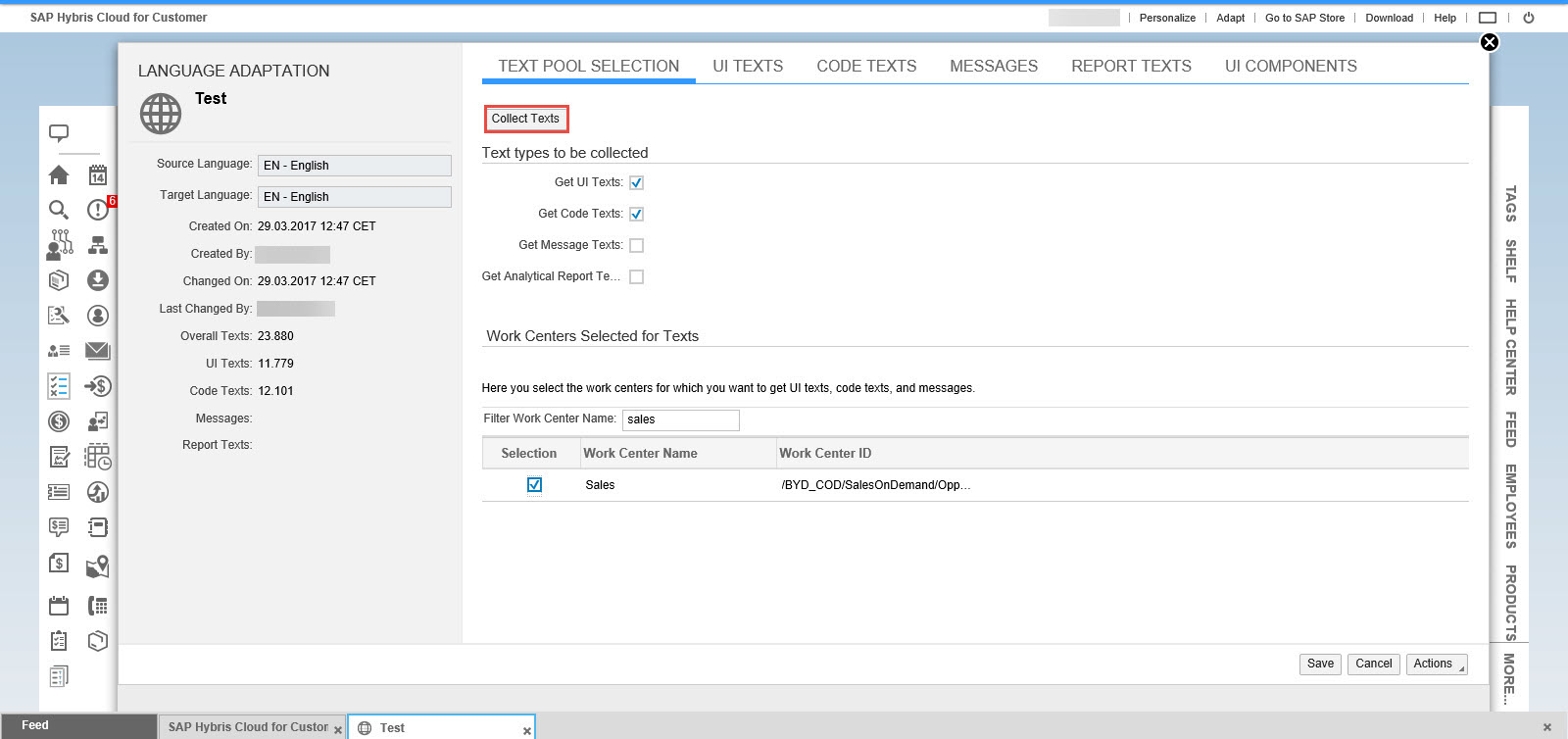Open the grid with clock icon

tap(98, 457)
